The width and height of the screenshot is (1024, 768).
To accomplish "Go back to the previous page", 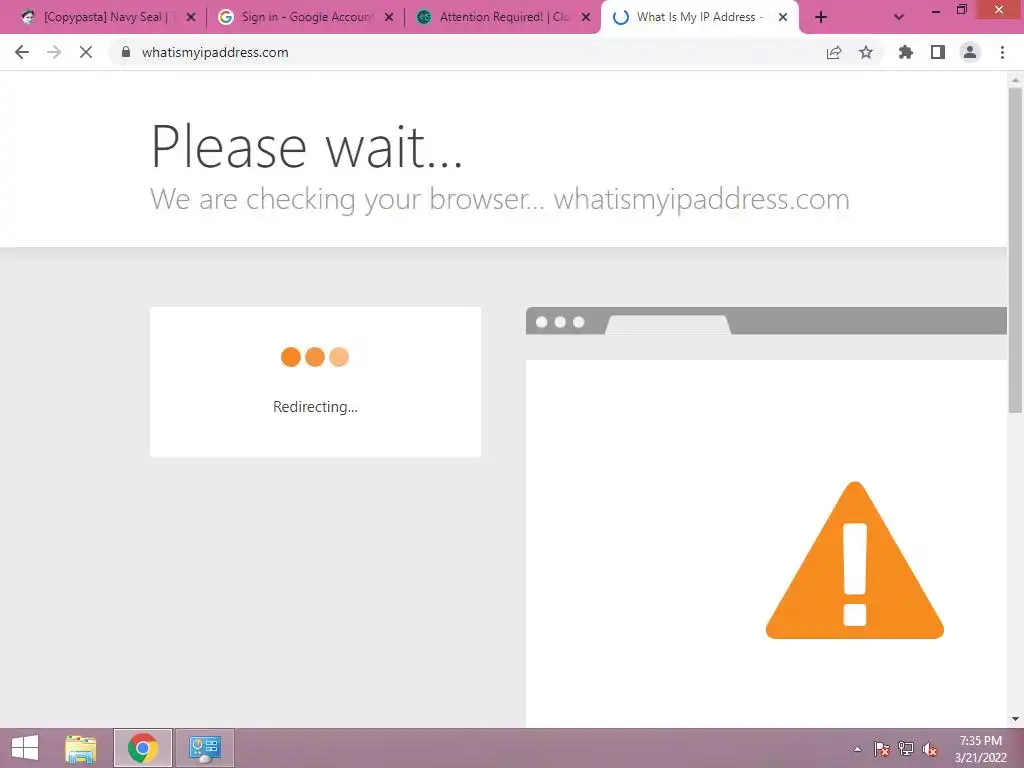I will 22,52.
